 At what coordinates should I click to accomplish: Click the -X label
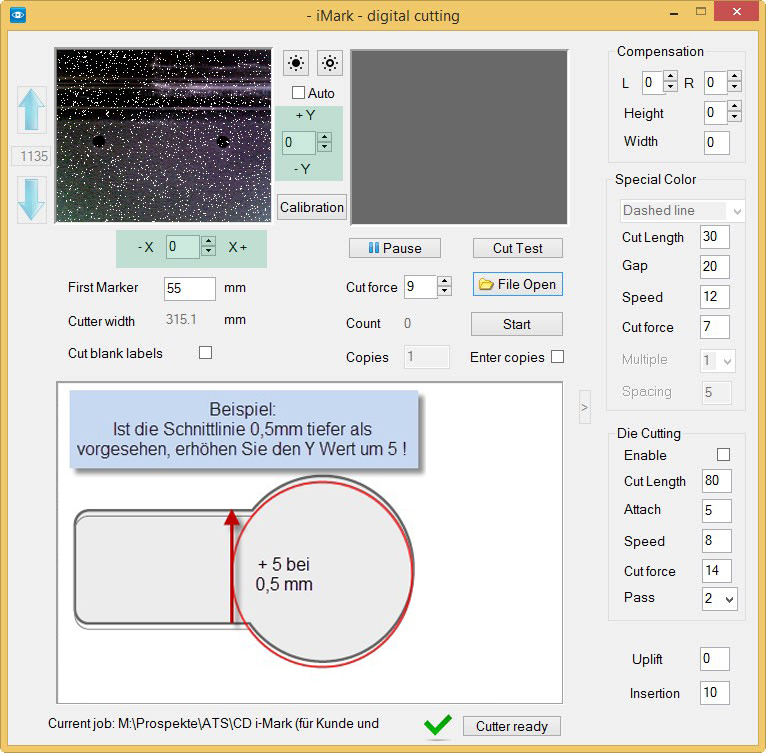click(x=146, y=247)
